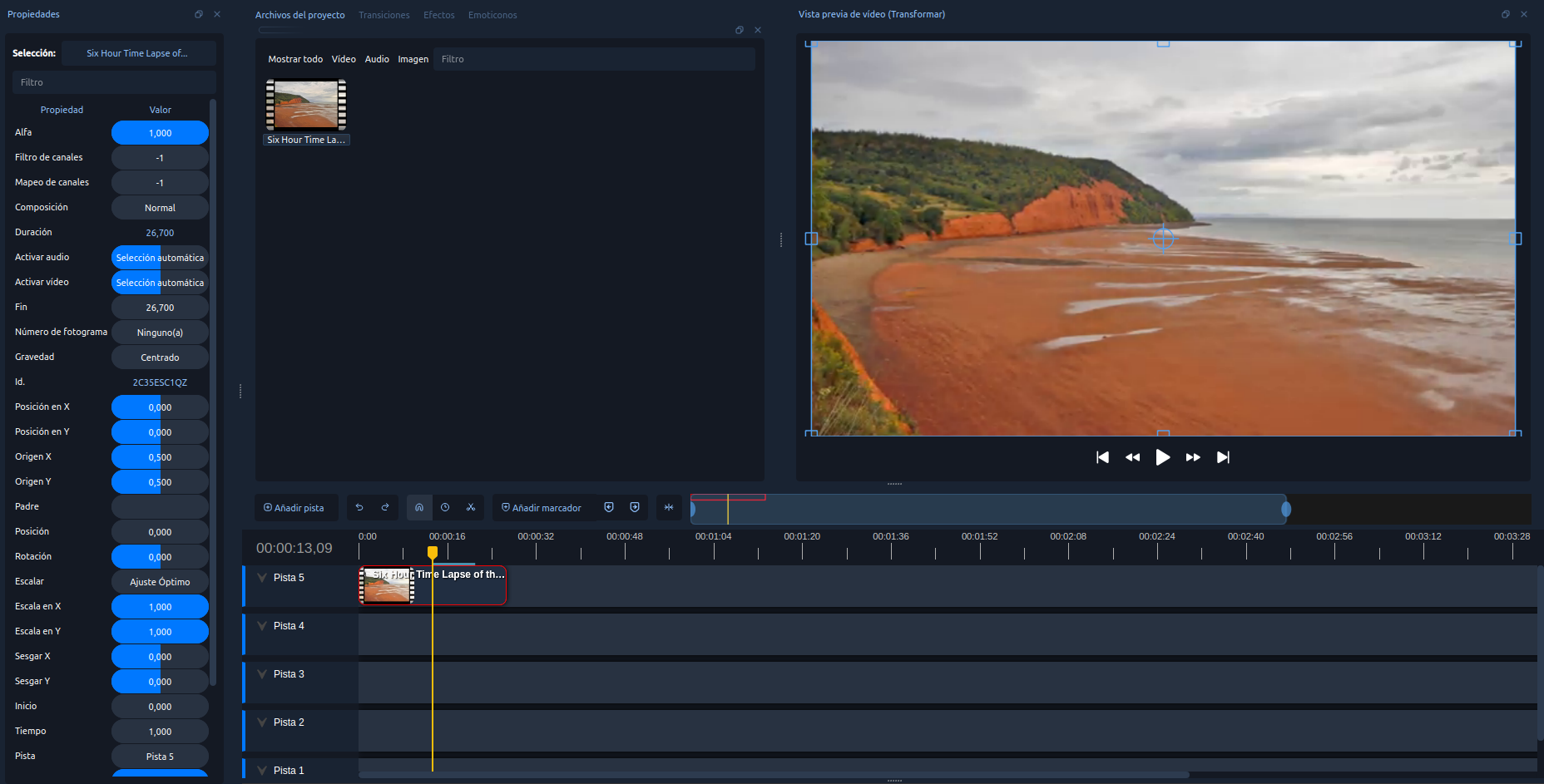Toggle the magnet snapping tool

(419, 507)
